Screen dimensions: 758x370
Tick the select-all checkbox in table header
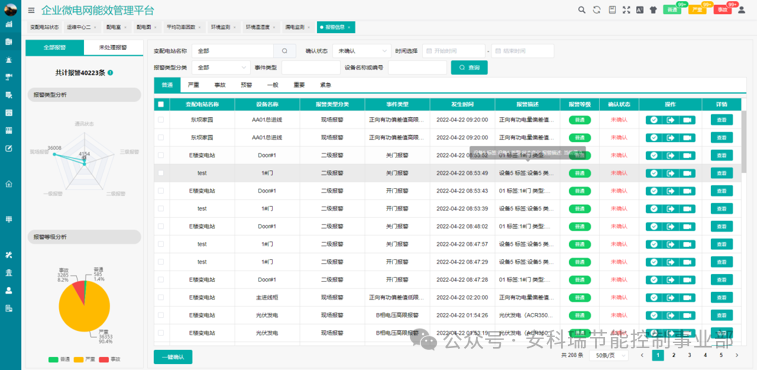[161, 104]
